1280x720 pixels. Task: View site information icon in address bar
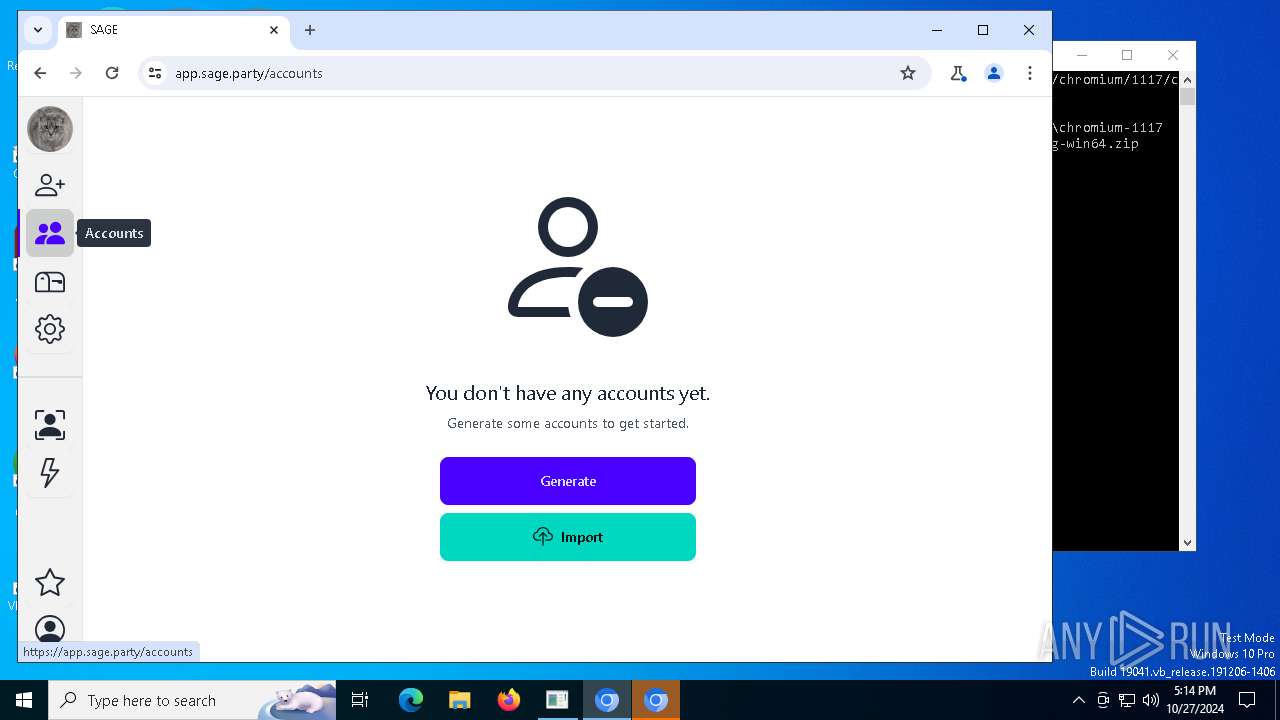pos(155,73)
